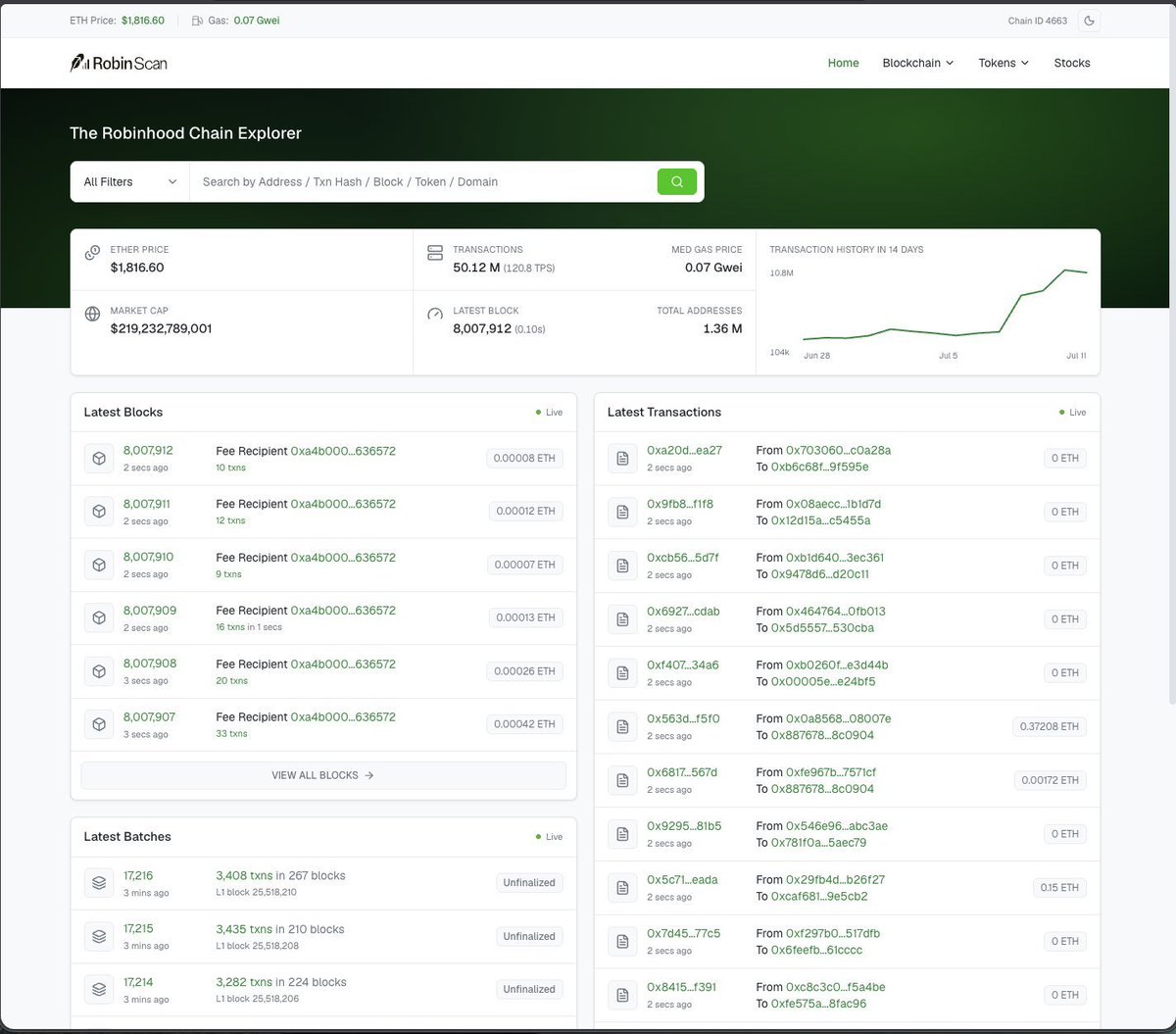Screen dimensions: 1176x1034
Task: Click layers icon for batch 17,214
Action: pos(99,989)
